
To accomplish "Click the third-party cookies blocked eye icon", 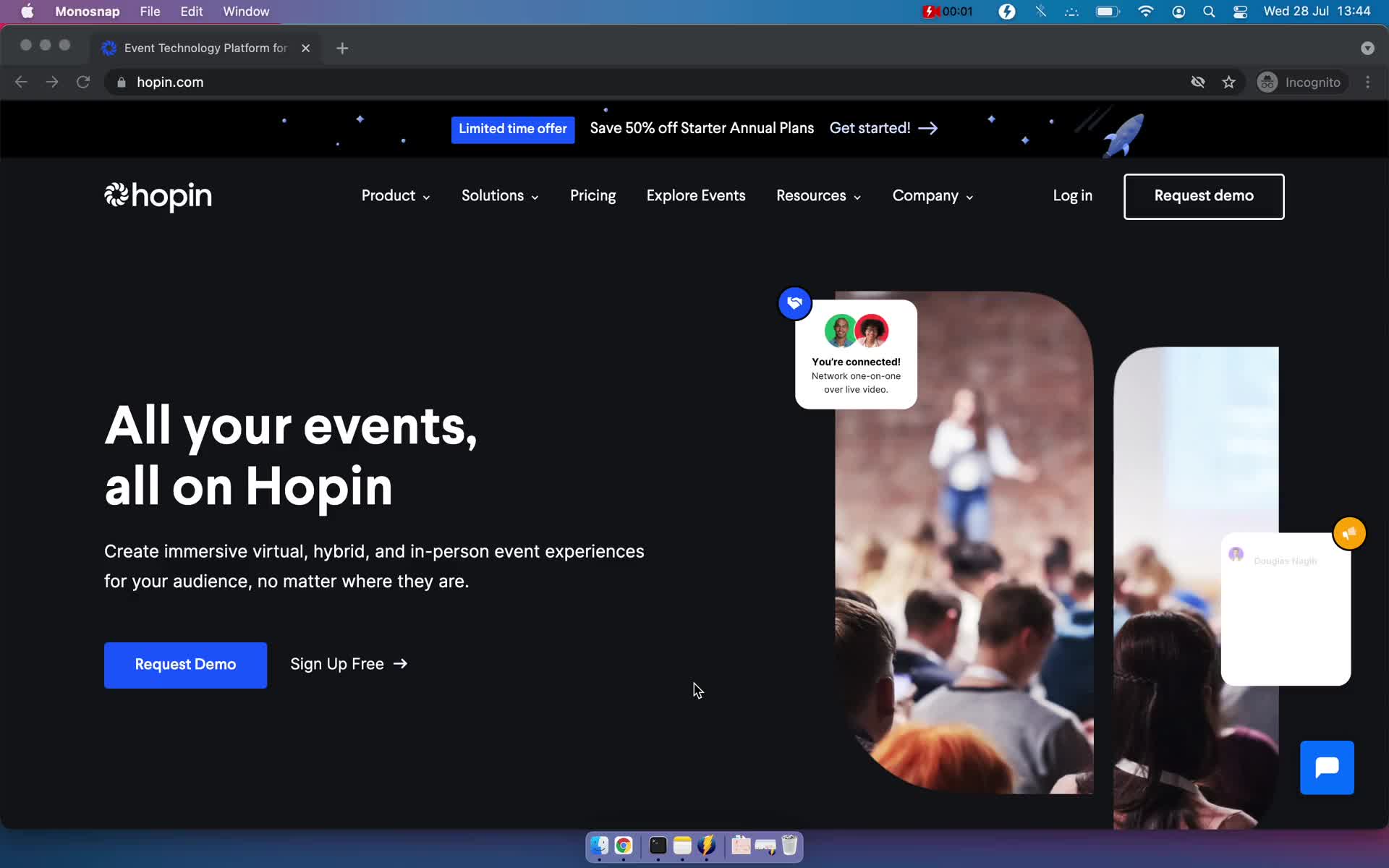I will click(x=1198, y=82).
